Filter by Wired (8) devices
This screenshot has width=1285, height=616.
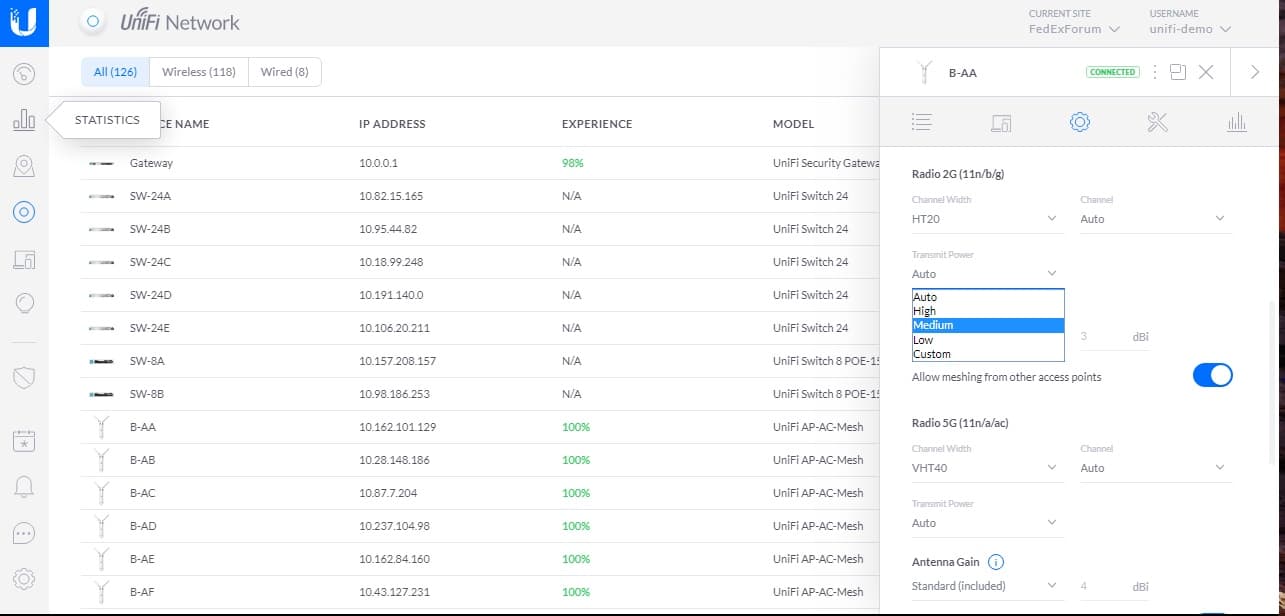285,72
